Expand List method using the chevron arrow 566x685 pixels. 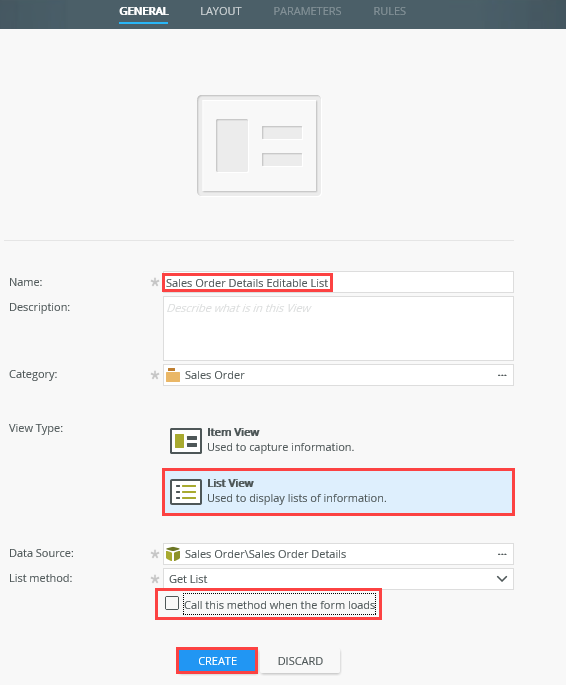502,579
